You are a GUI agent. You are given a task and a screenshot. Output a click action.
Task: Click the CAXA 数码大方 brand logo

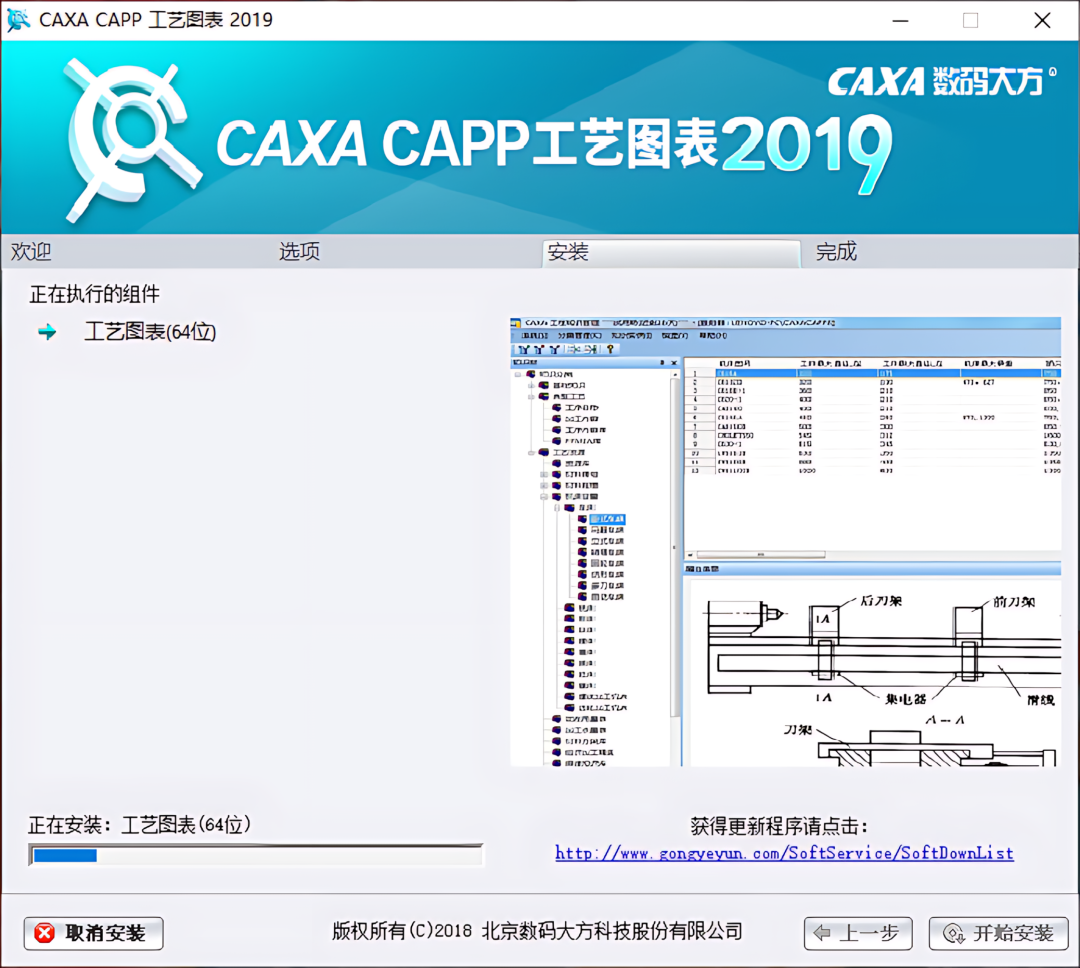pos(942,81)
